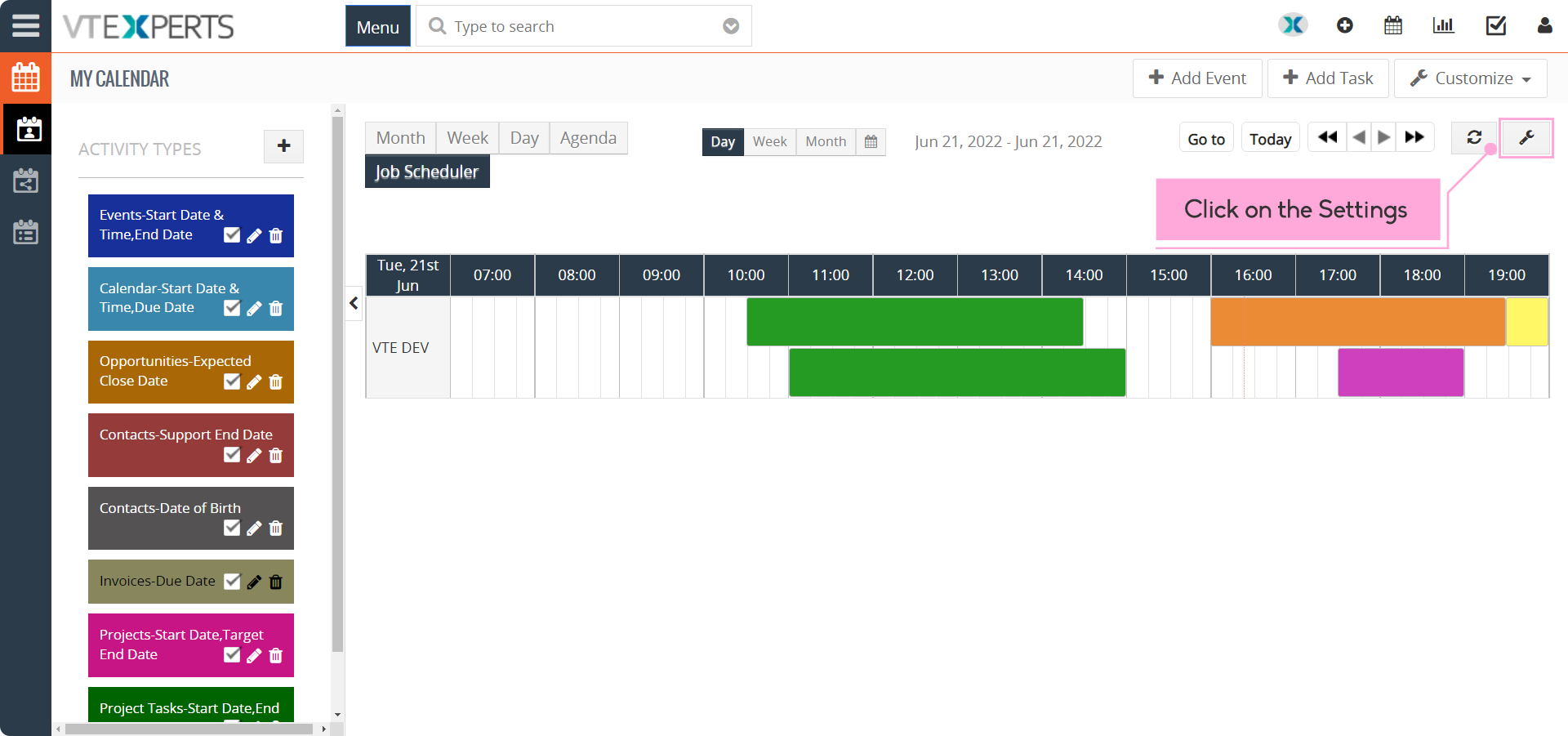Toggle the Contacts-Date of Birth checkbox
The width and height of the screenshot is (1568, 736).
click(232, 528)
